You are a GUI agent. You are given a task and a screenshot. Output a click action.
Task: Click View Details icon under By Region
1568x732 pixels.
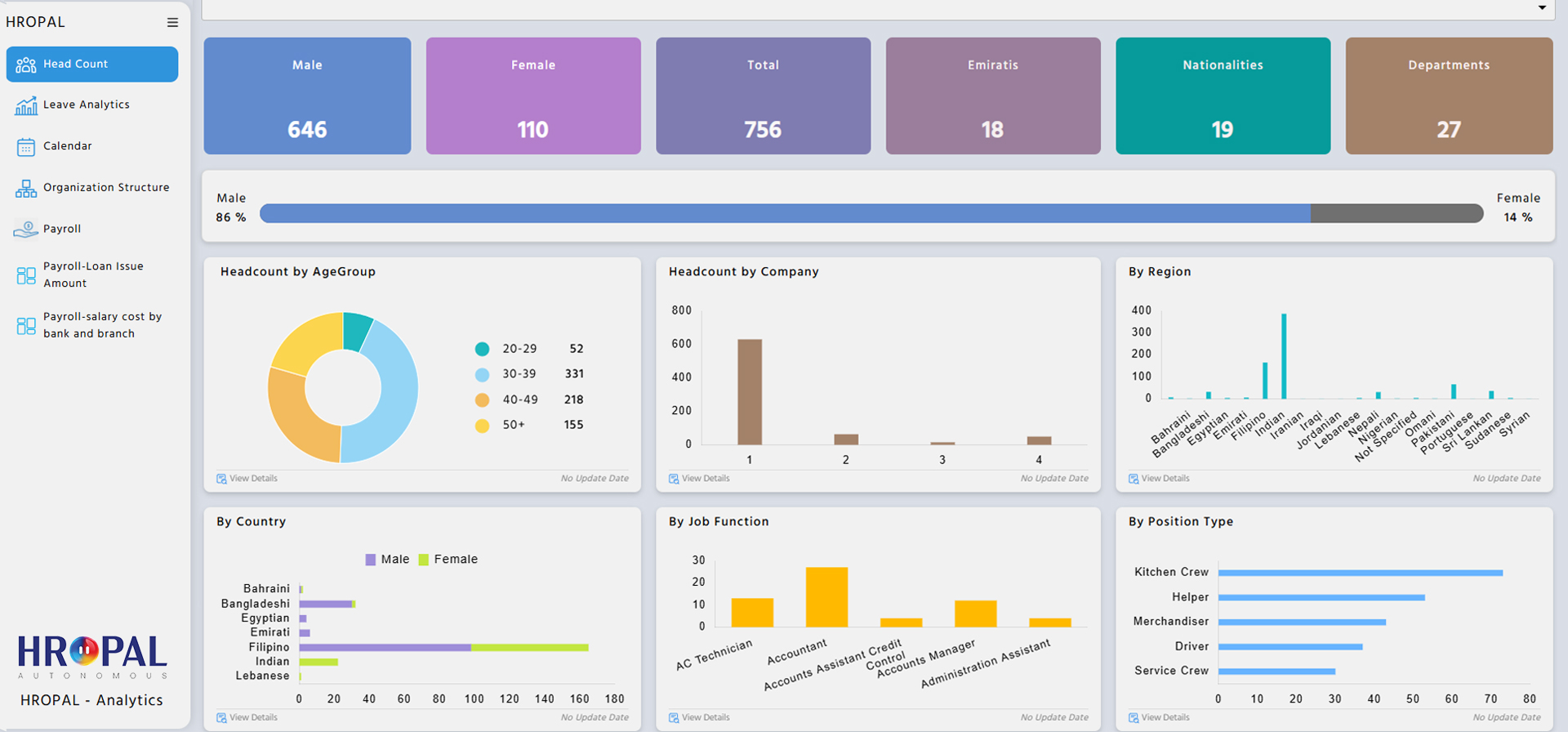[x=1134, y=479]
